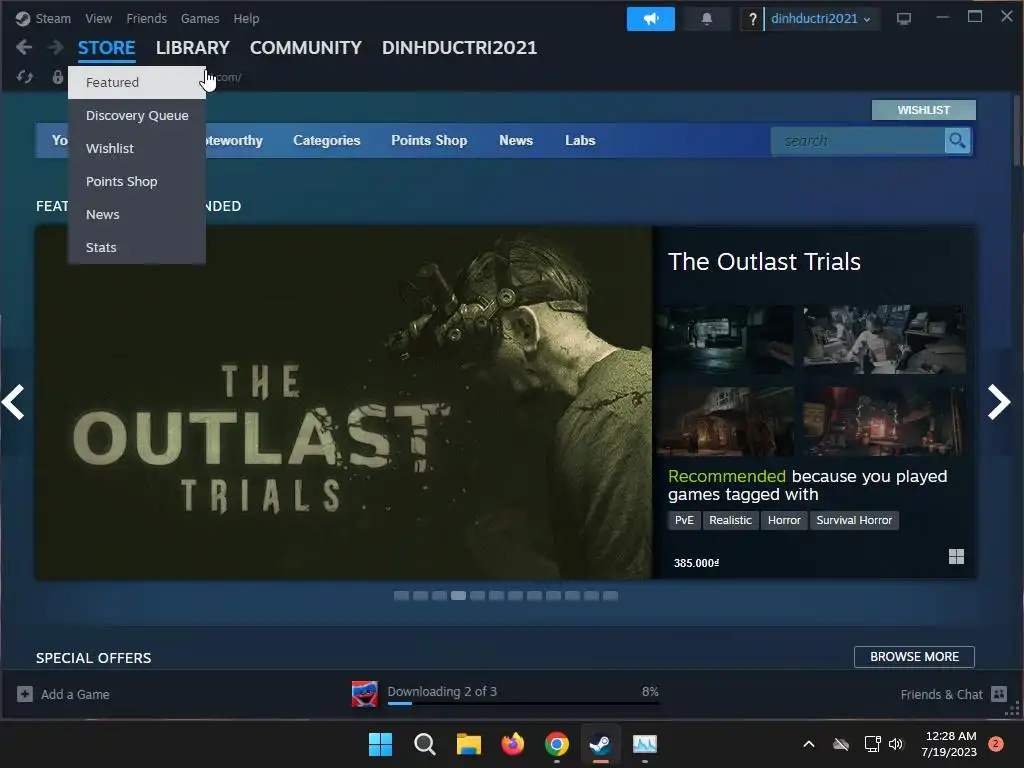Click the downloading game thumbnail icon
The width and height of the screenshot is (1024, 768).
coord(364,694)
